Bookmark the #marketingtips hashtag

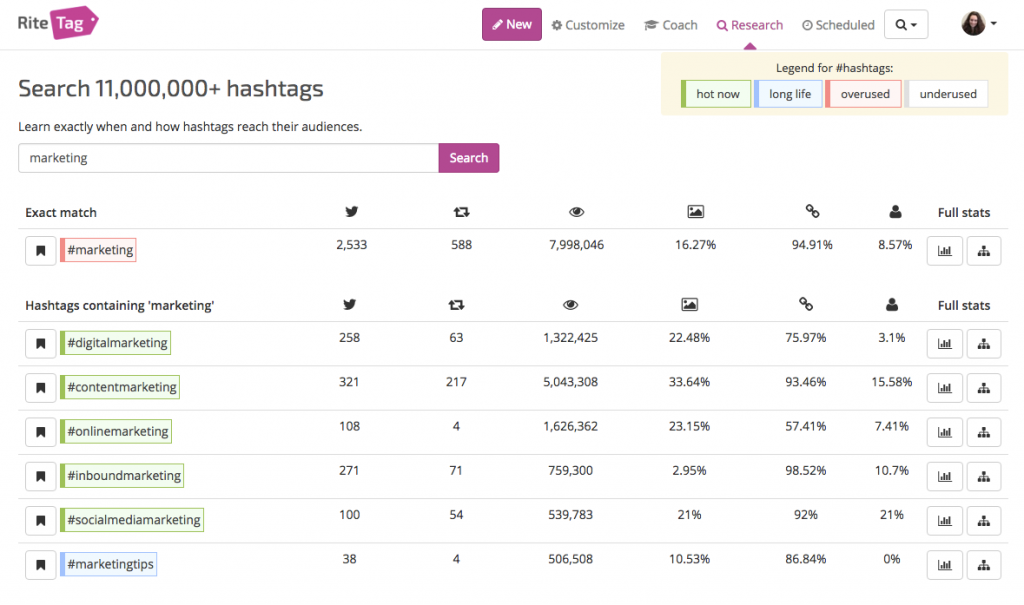(x=40, y=565)
